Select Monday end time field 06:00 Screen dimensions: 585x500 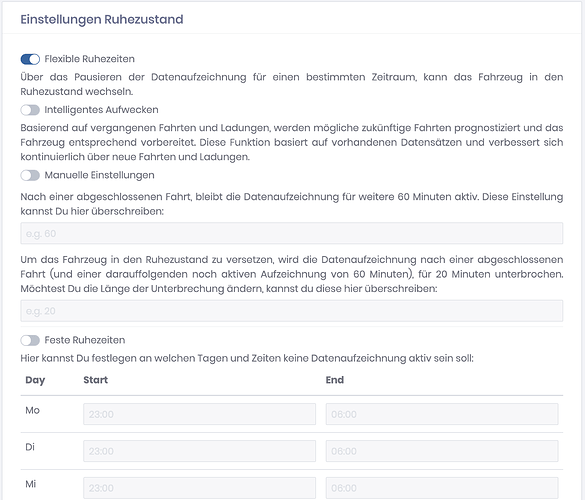point(442,414)
